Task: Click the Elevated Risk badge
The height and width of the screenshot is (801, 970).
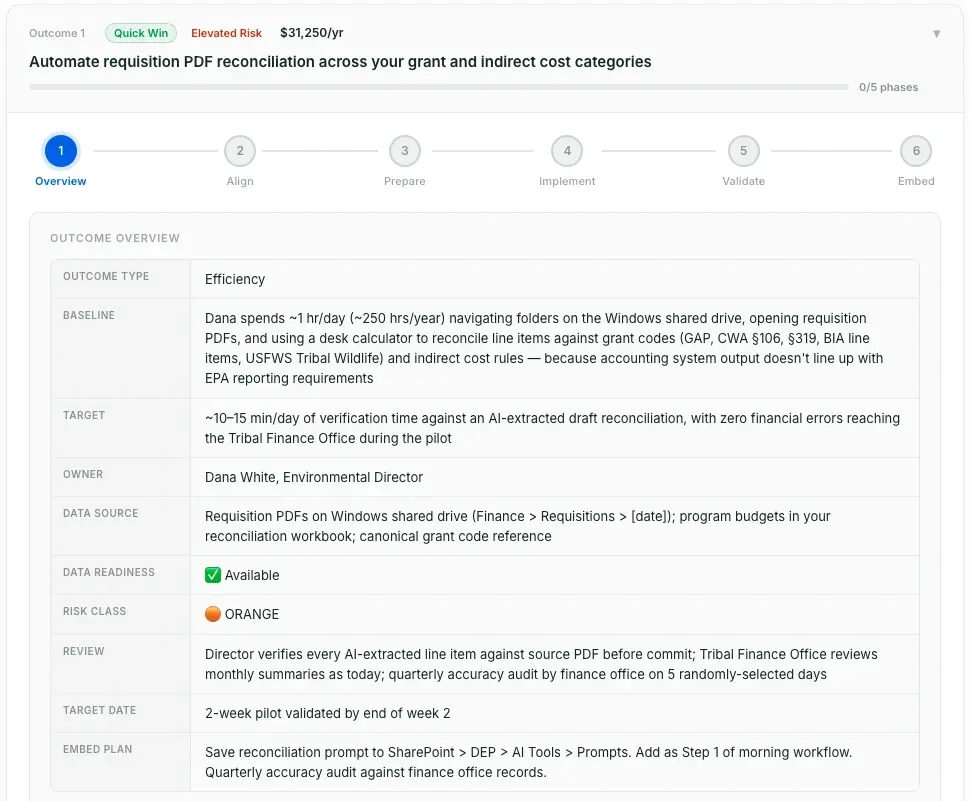Action: point(226,32)
